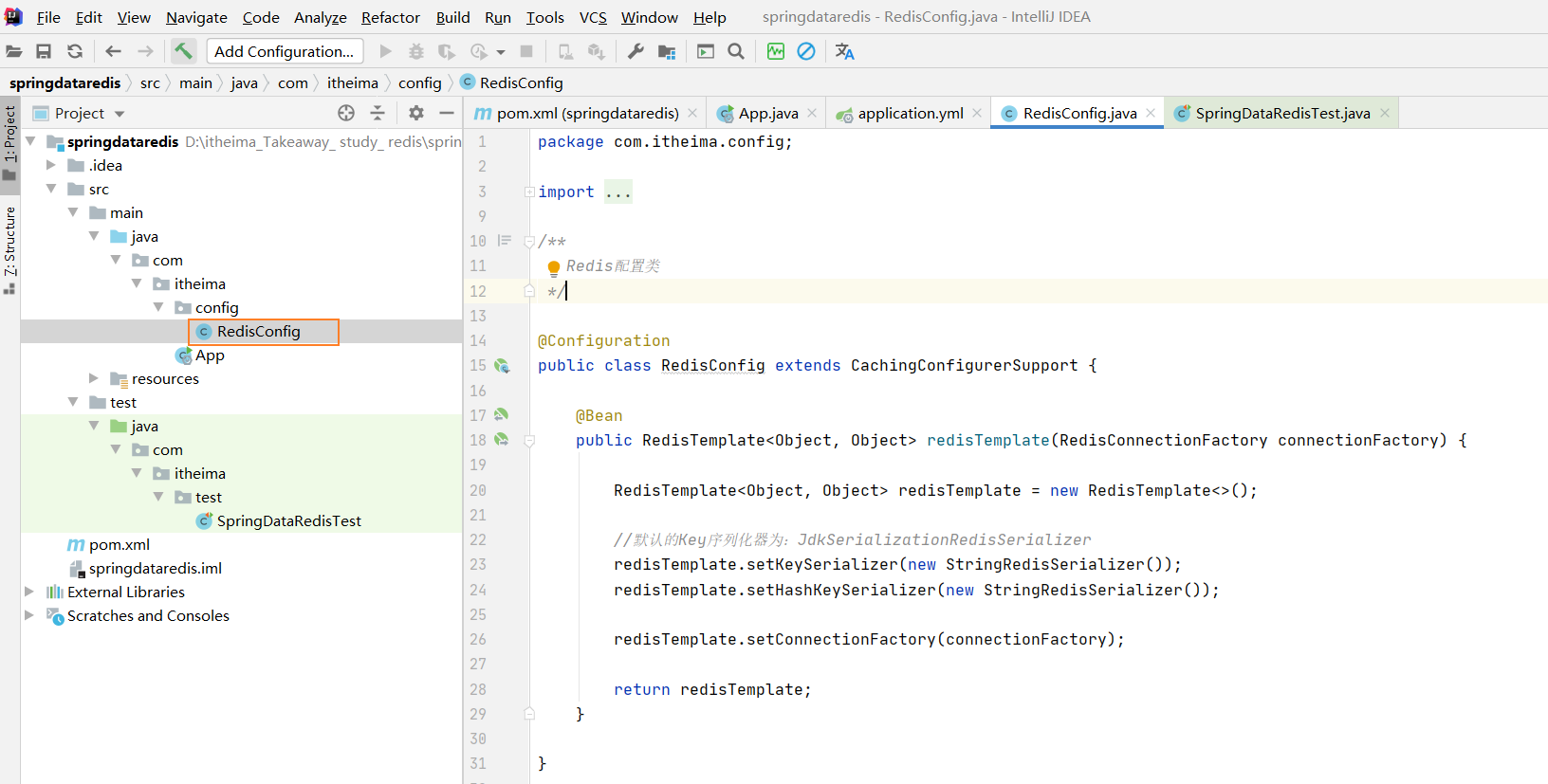Select App class in project tree
This screenshot has height=784, width=1548.
210,355
